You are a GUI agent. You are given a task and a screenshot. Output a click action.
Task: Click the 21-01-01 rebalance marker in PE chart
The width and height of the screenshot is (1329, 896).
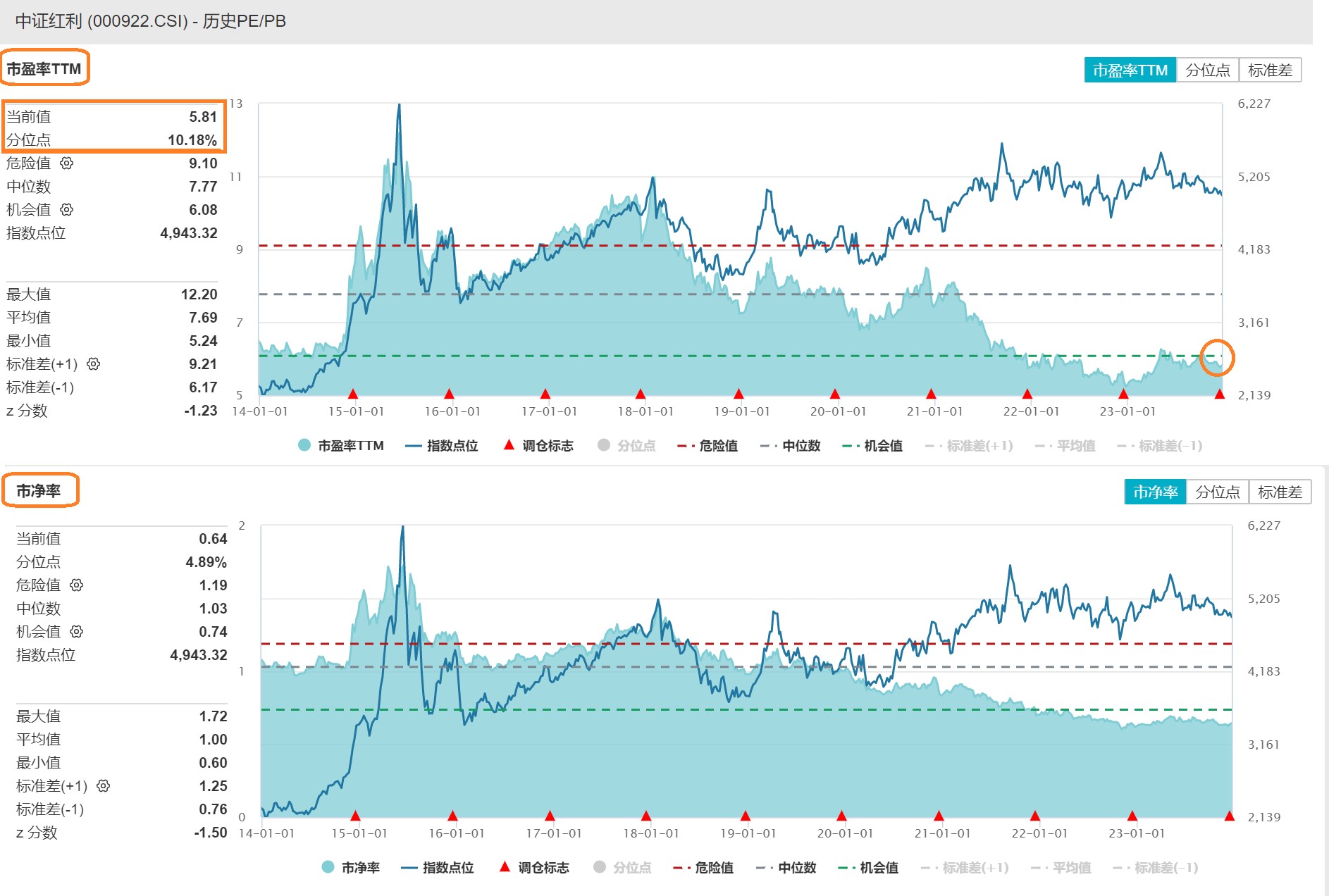931,393
